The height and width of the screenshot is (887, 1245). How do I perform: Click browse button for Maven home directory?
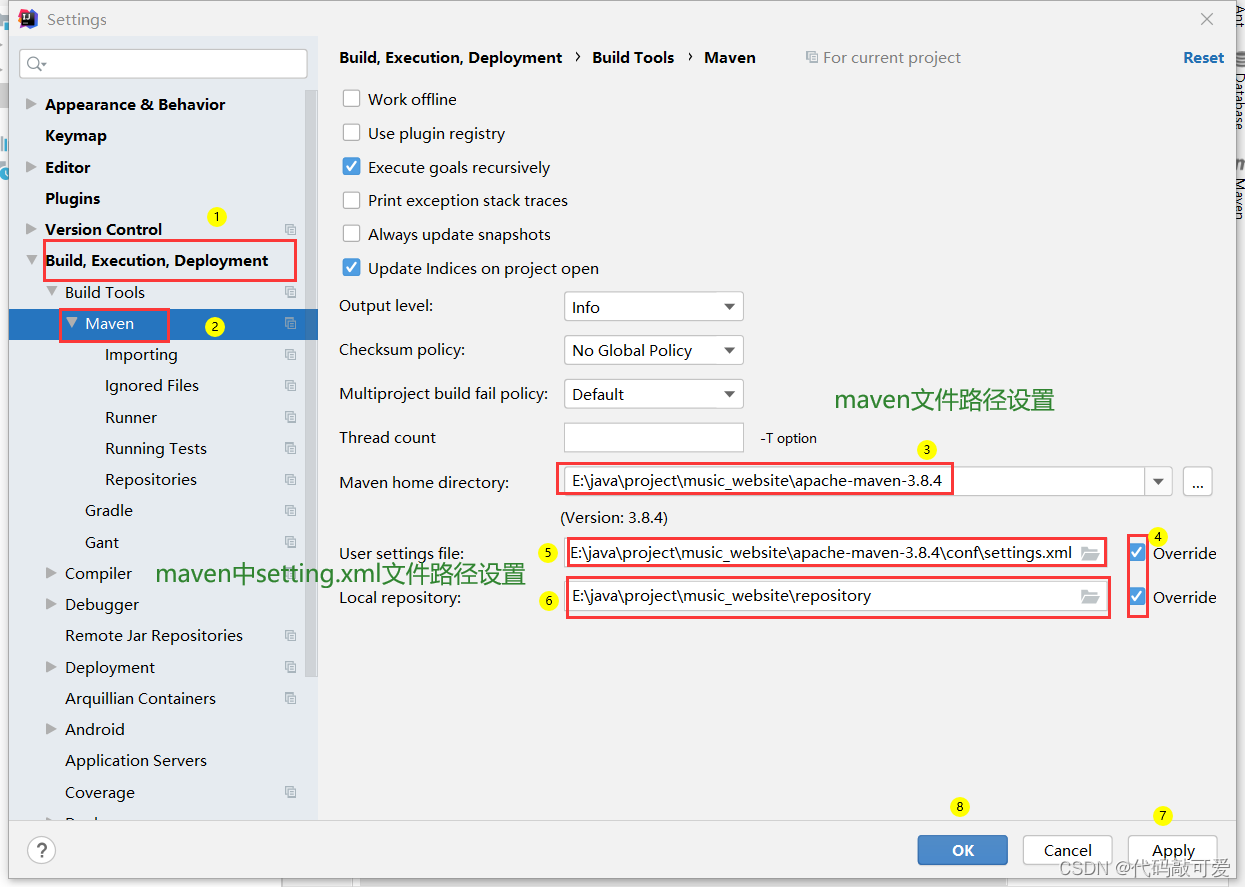coord(1197,481)
